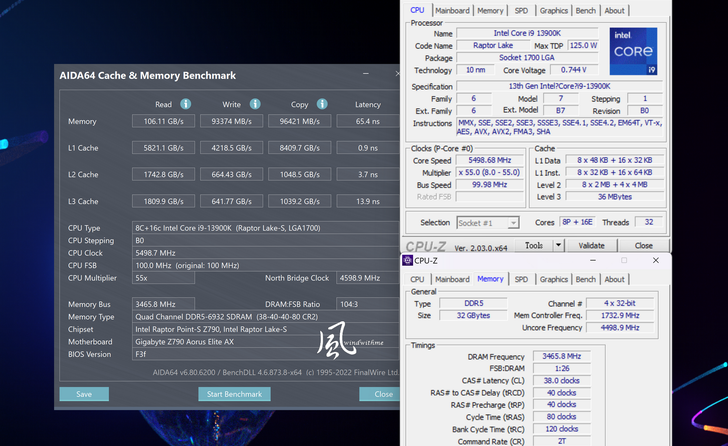Click the CPU Type field in AIDA64

[x=265, y=228]
